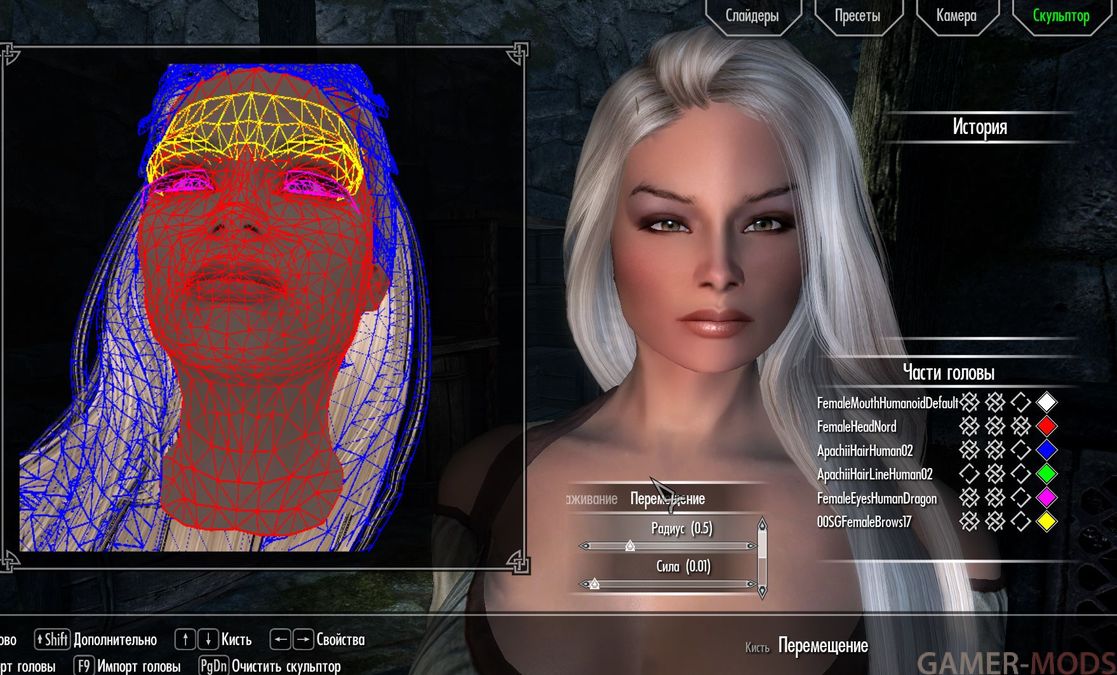Enable the lock box for ApachiiHairHuman02

(1020, 450)
